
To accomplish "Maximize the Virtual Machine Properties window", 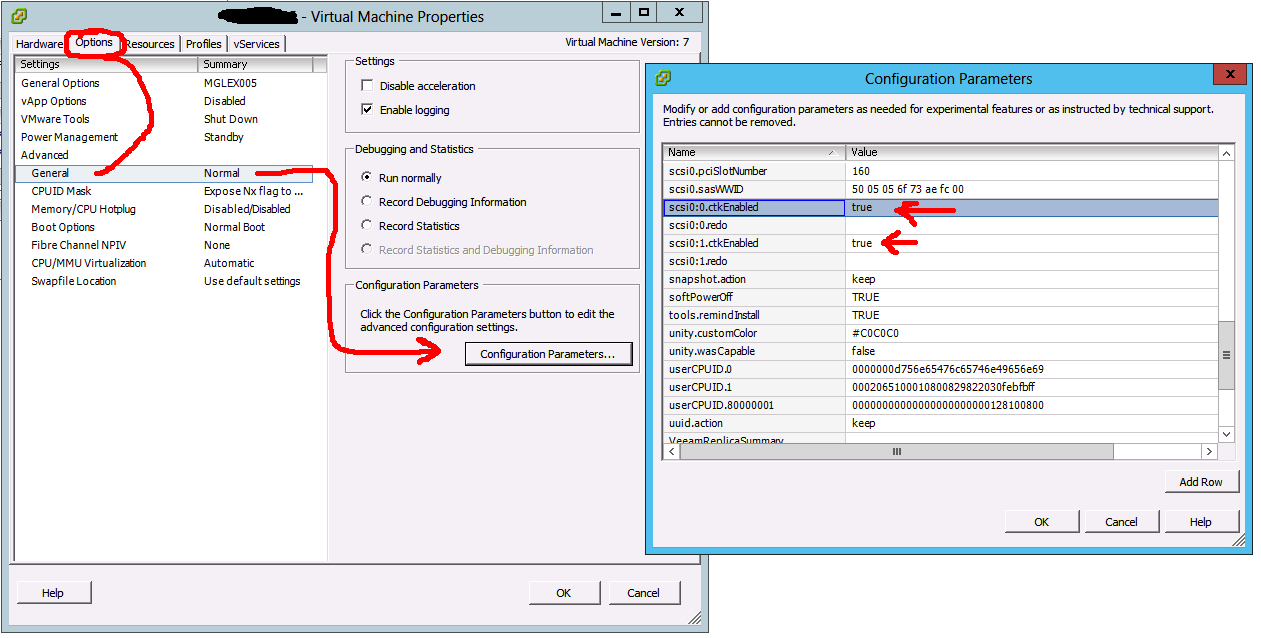I will (x=644, y=13).
